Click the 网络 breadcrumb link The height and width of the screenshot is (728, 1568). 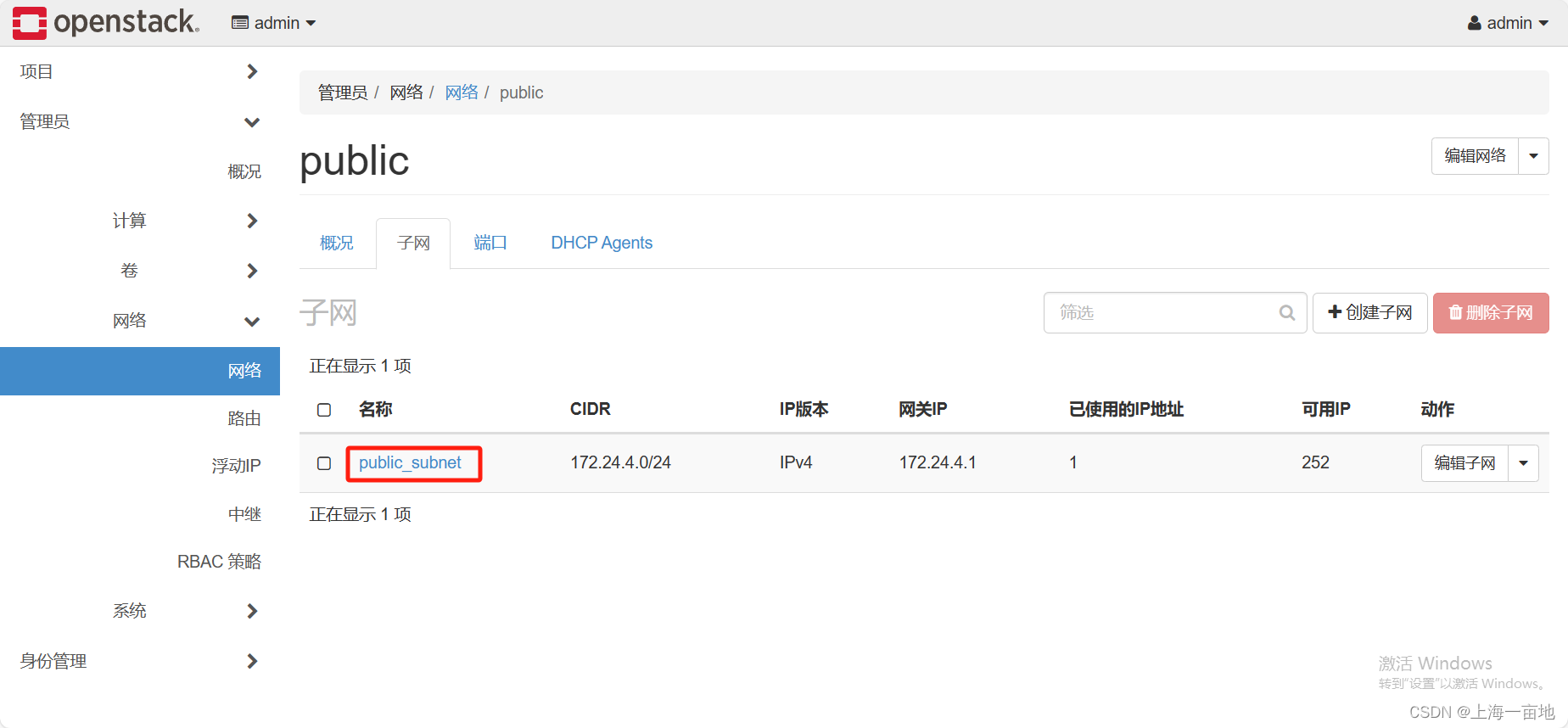pyautogui.click(x=462, y=92)
